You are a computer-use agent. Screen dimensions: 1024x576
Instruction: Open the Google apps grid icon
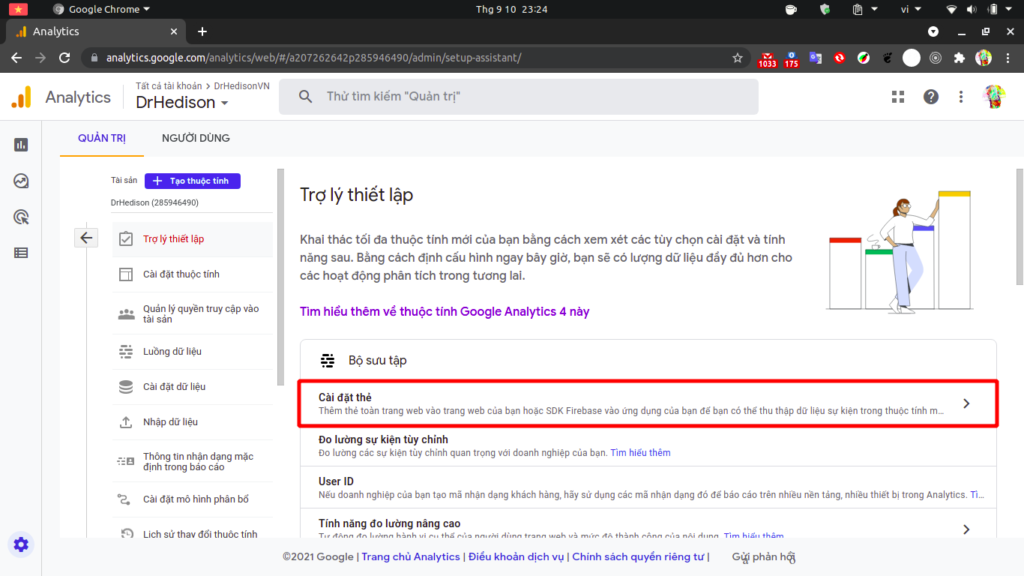pos(898,97)
